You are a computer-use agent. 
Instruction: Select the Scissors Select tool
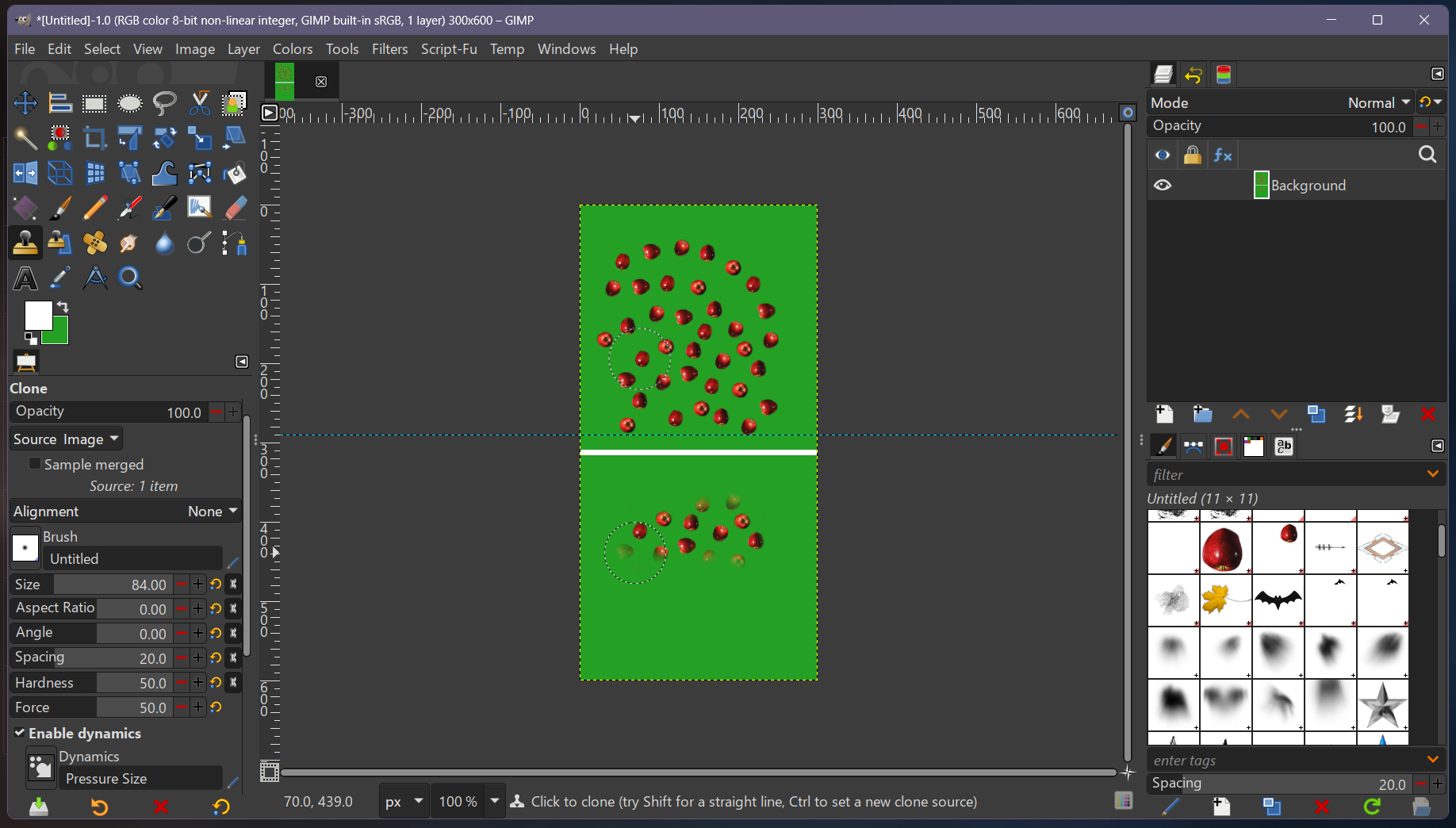click(x=199, y=103)
